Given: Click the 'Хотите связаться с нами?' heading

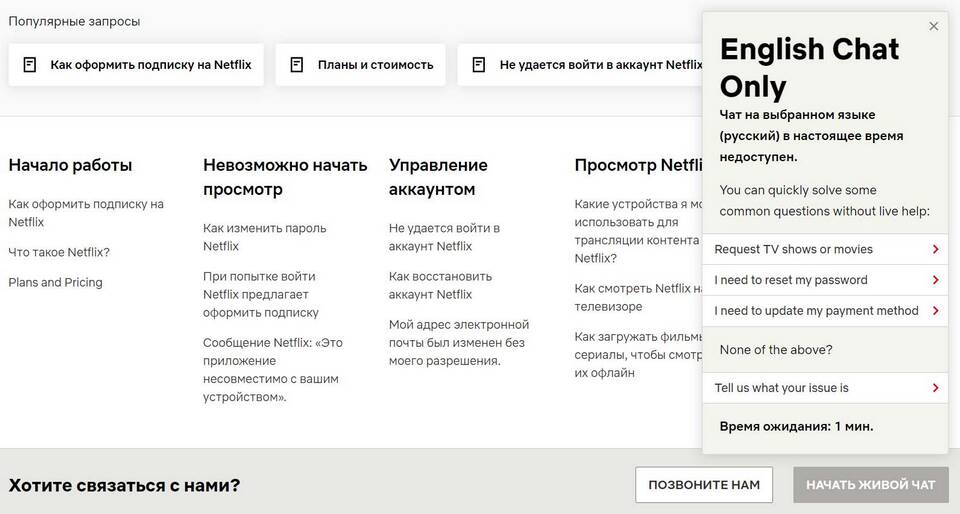Looking at the screenshot, I should pyautogui.click(x=124, y=485).
